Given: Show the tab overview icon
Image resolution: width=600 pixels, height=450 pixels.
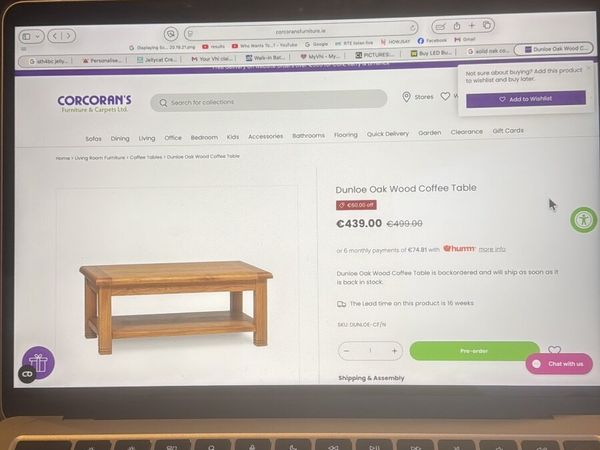Looking at the screenshot, I should (486, 25).
